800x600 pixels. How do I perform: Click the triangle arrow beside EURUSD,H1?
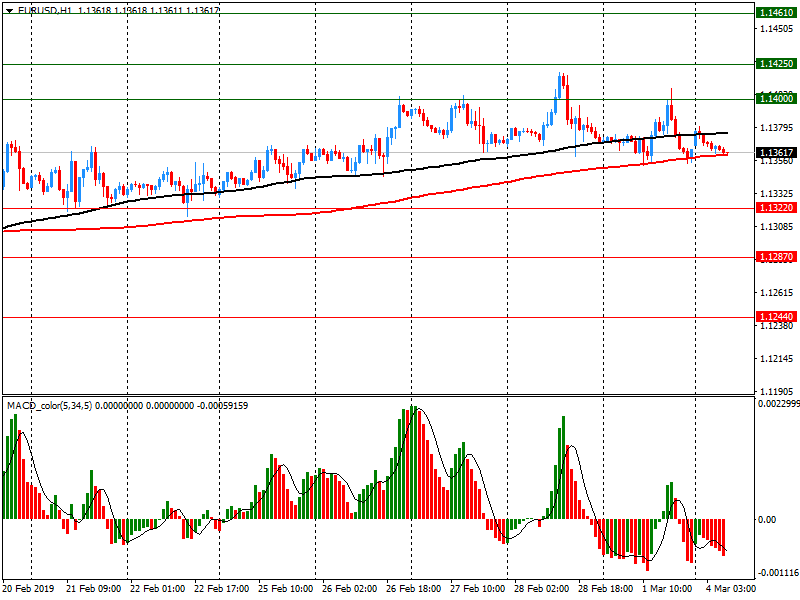9,10
